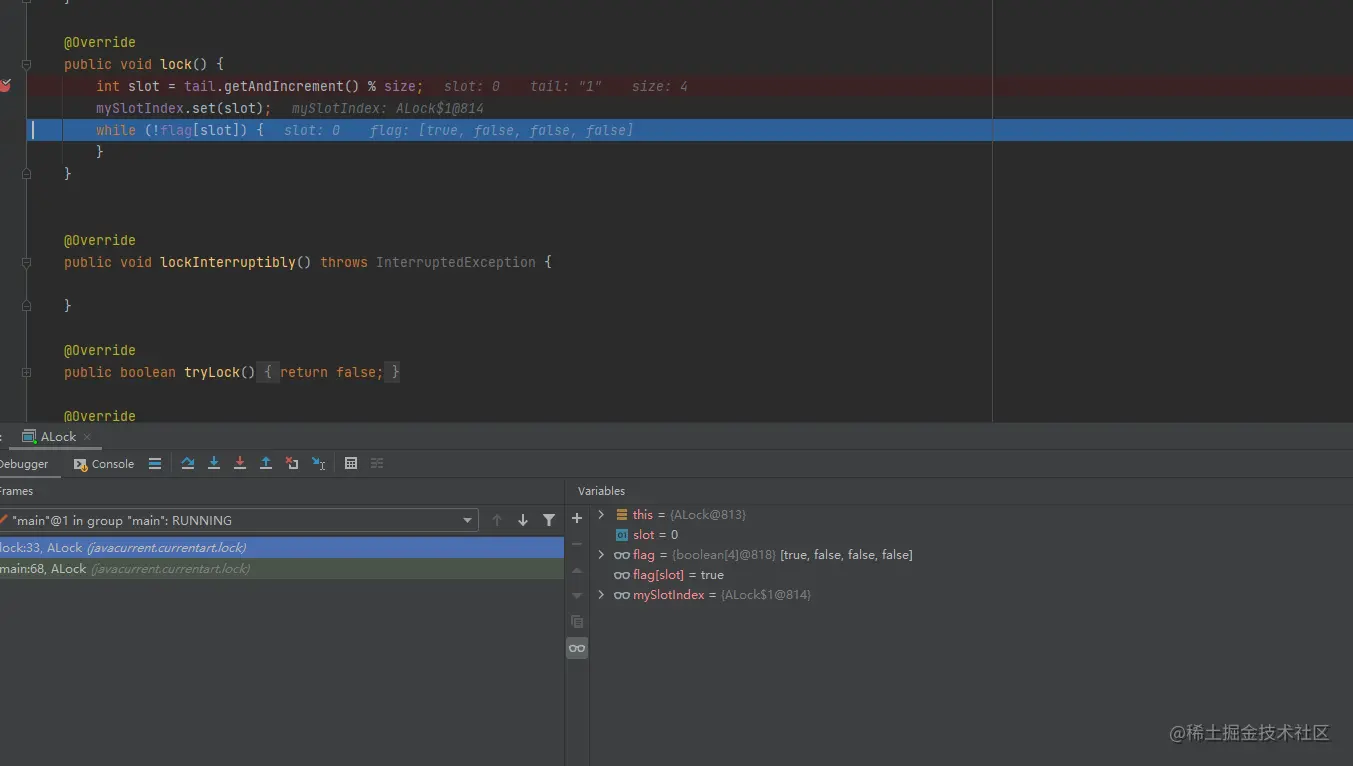Image resolution: width=1353 pixels, height=766 pixels.
Task: Select the 'main:68, ALock' stack frame
Action: (282, 569)
